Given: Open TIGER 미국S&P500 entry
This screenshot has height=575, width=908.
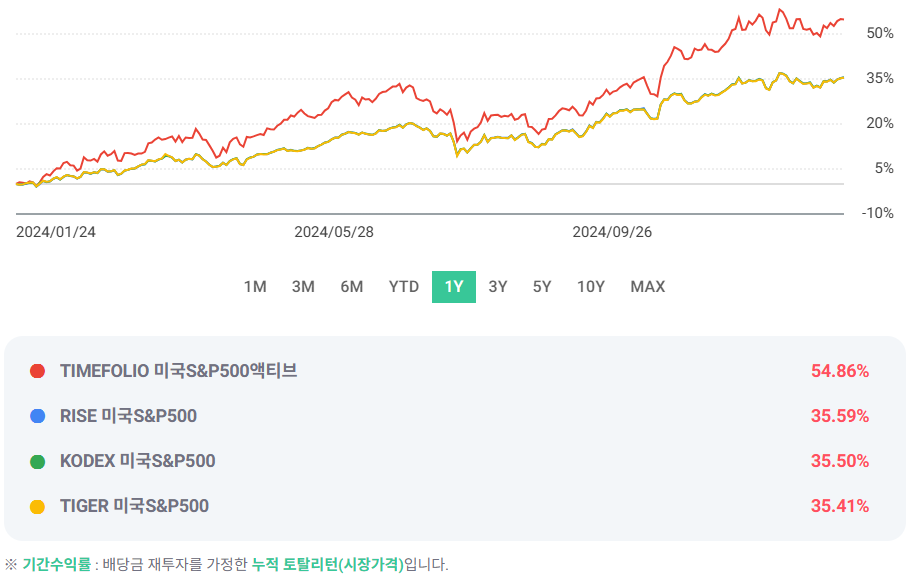Looking at the screenshot, I should [x=134, y=506].
